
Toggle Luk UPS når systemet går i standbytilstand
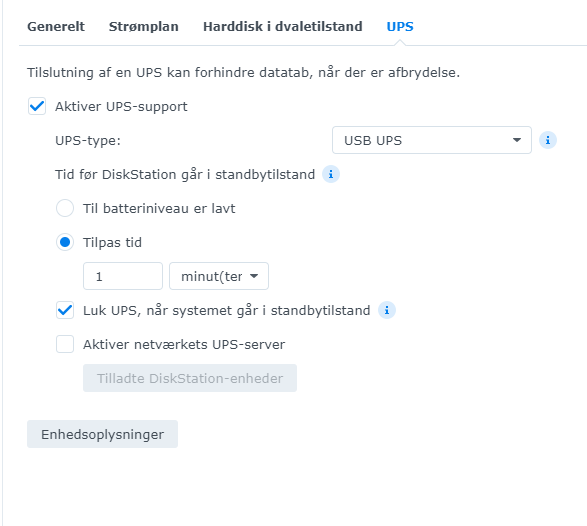tap(65, 310)
